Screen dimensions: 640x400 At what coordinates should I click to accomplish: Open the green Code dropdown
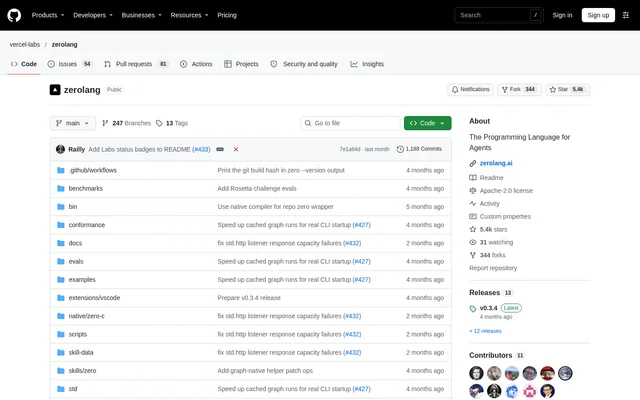427,123
